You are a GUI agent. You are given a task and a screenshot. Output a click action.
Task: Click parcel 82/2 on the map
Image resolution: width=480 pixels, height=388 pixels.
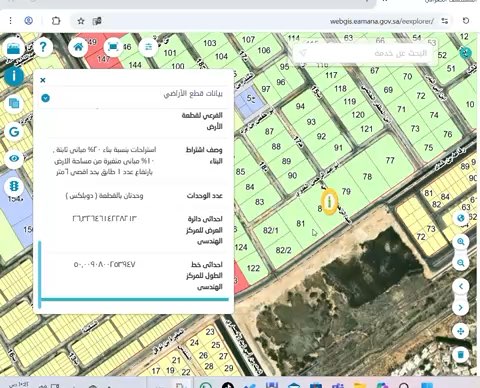284,250
